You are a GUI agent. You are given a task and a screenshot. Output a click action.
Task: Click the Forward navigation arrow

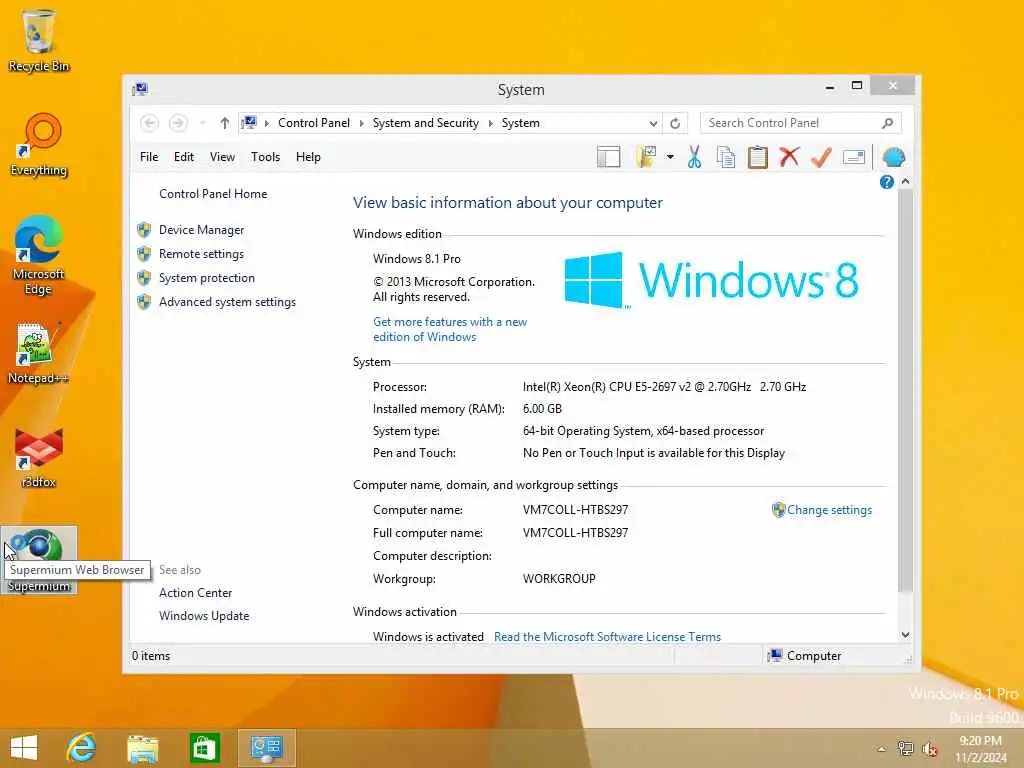(x=178, y=123)
